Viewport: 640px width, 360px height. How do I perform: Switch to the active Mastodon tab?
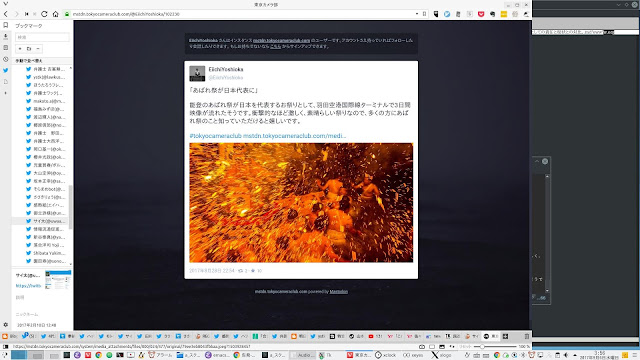coord(491,336)
